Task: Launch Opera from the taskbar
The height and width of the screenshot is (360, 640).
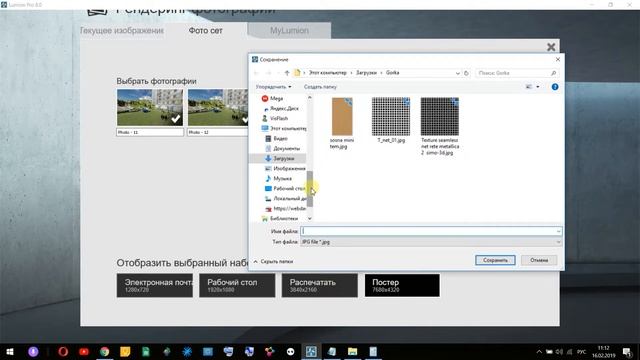Action: coord(63,351)
